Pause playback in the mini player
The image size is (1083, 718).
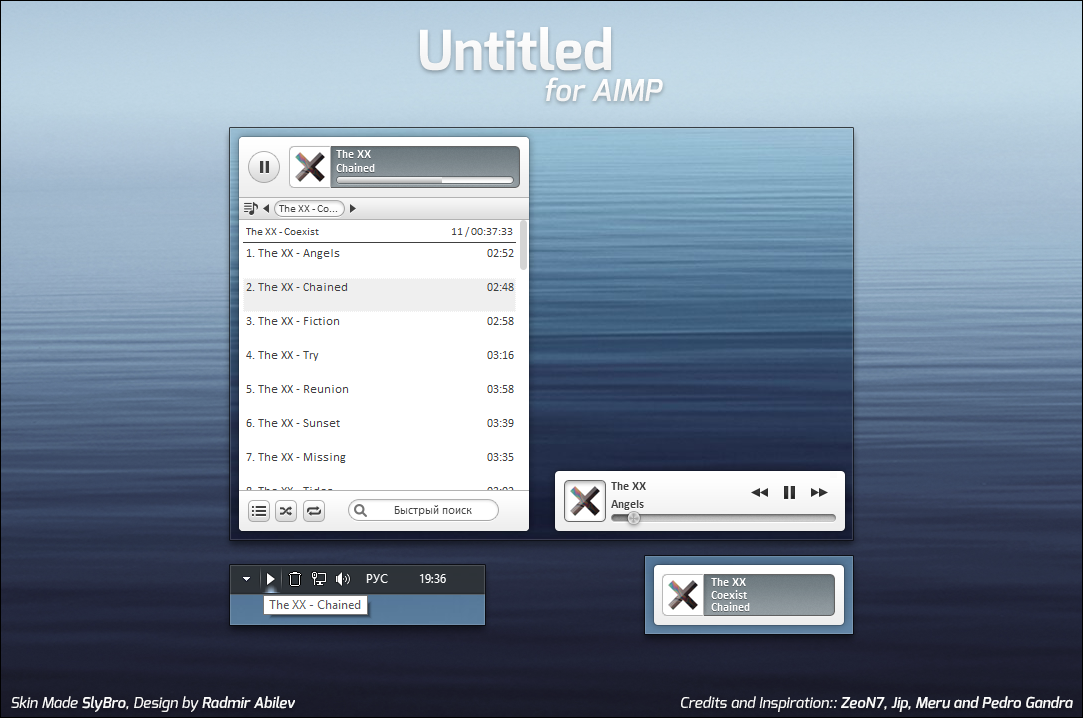click(789, 492)
